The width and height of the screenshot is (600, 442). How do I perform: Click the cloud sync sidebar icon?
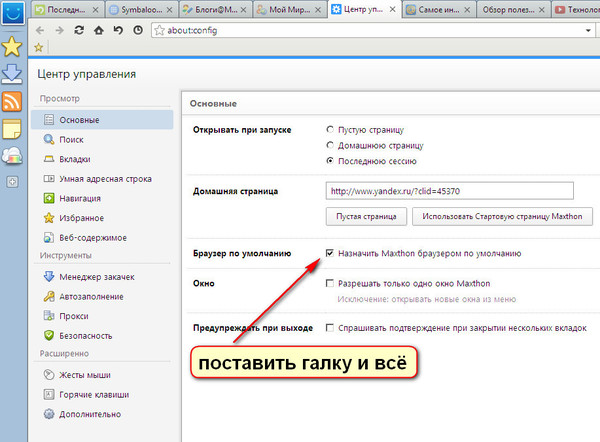click(13, 155)
